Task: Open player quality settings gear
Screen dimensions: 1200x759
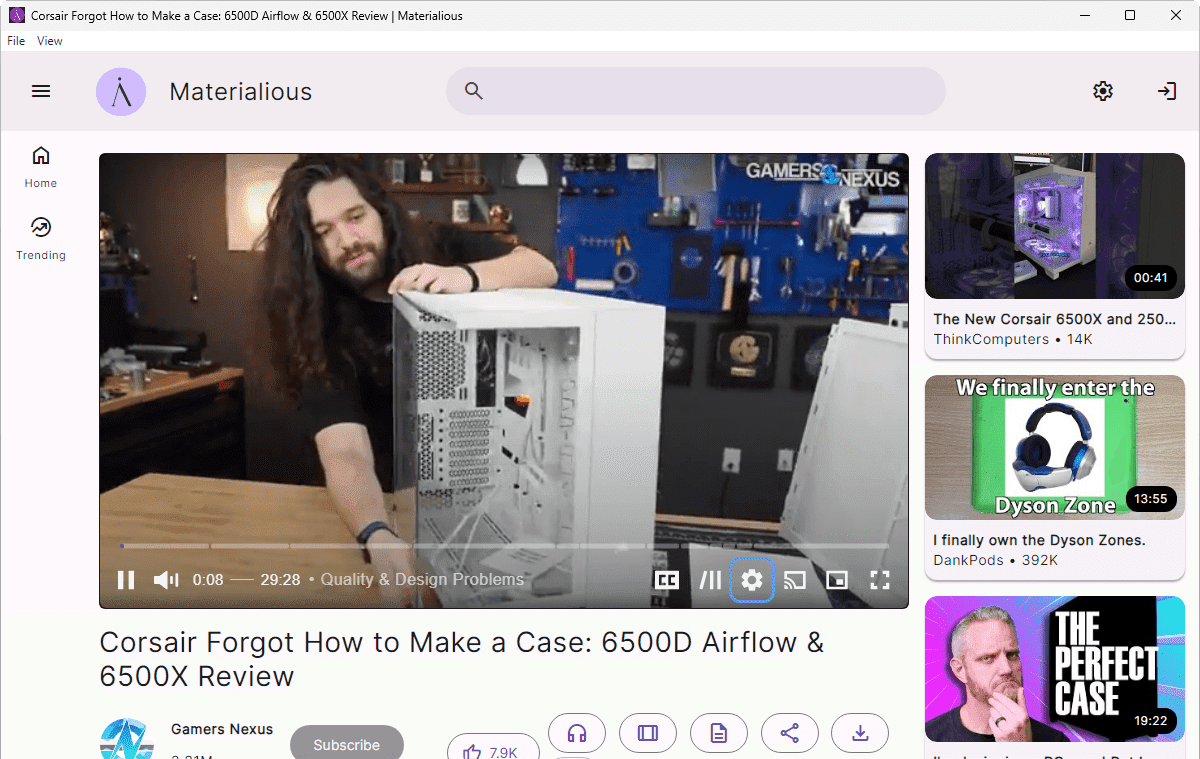Action: coord(752,580)
